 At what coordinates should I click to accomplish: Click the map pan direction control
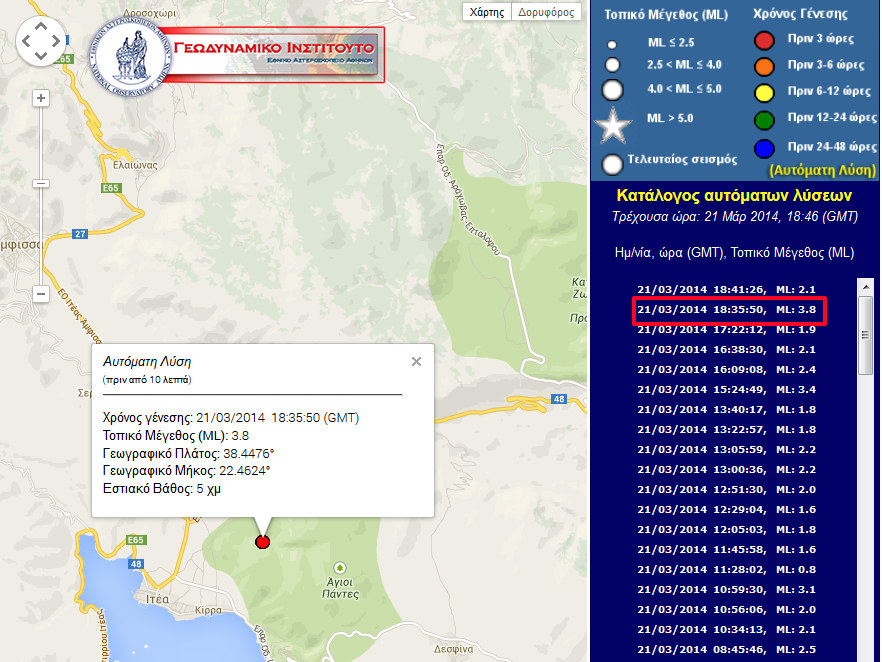[x=40, y=41]
